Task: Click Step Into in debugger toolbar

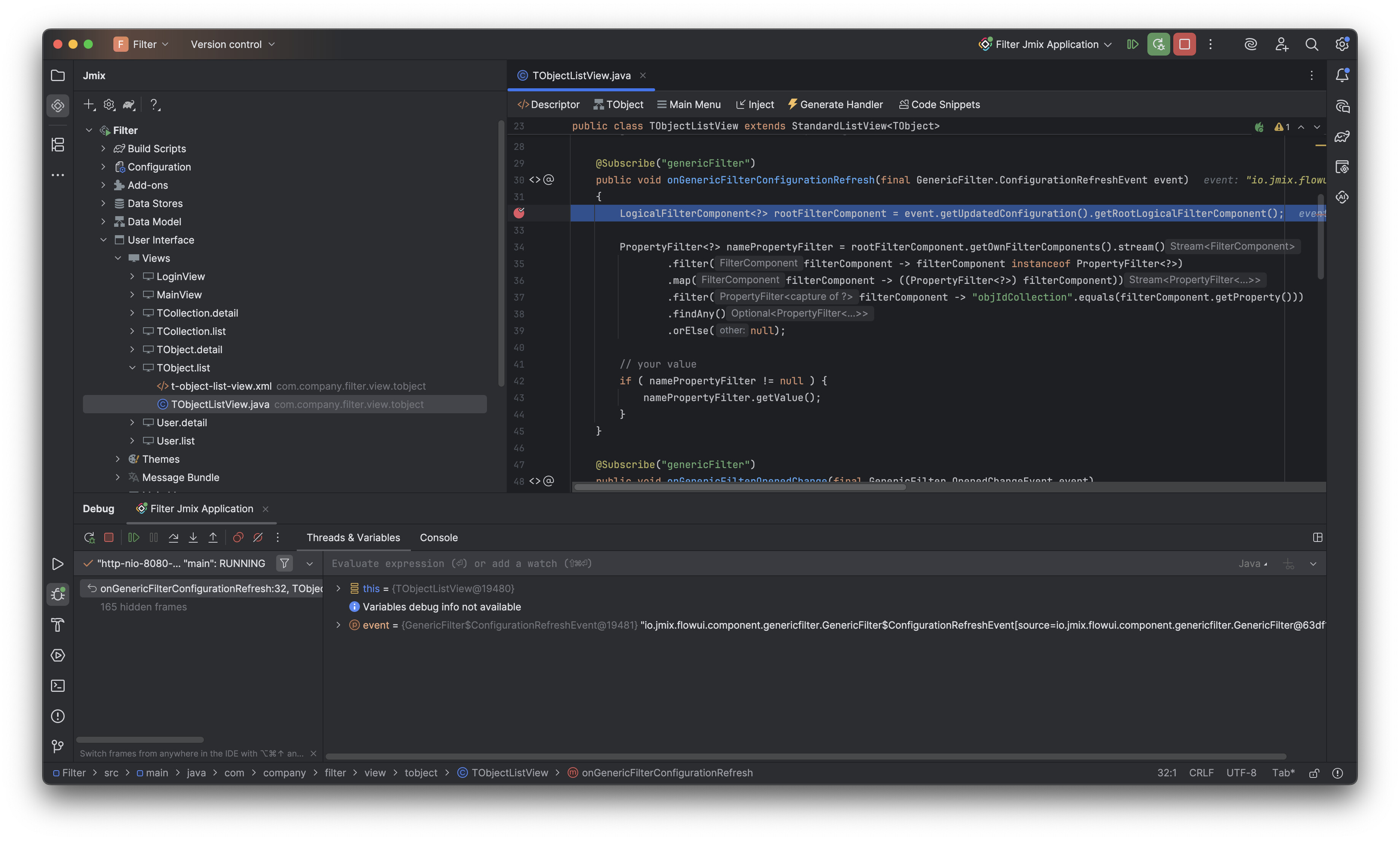Action: [x=193, y=537]
